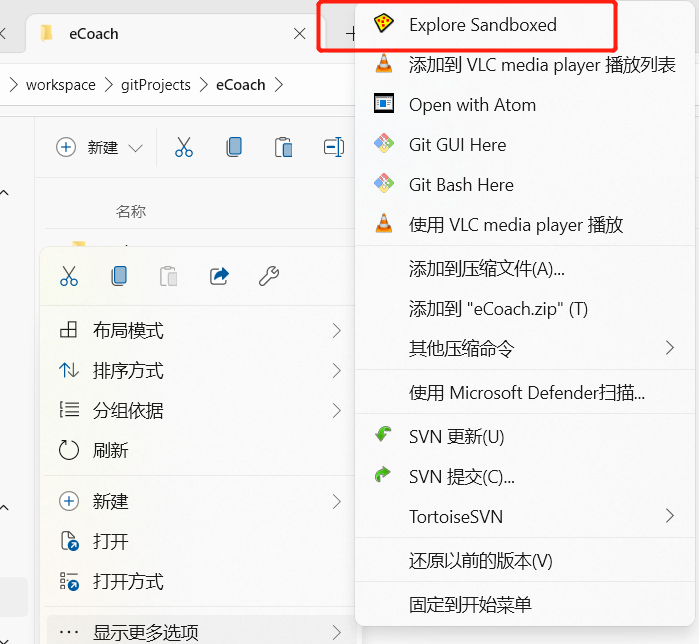Expand the 分组依据 submenu chevron

pos(337,410)
